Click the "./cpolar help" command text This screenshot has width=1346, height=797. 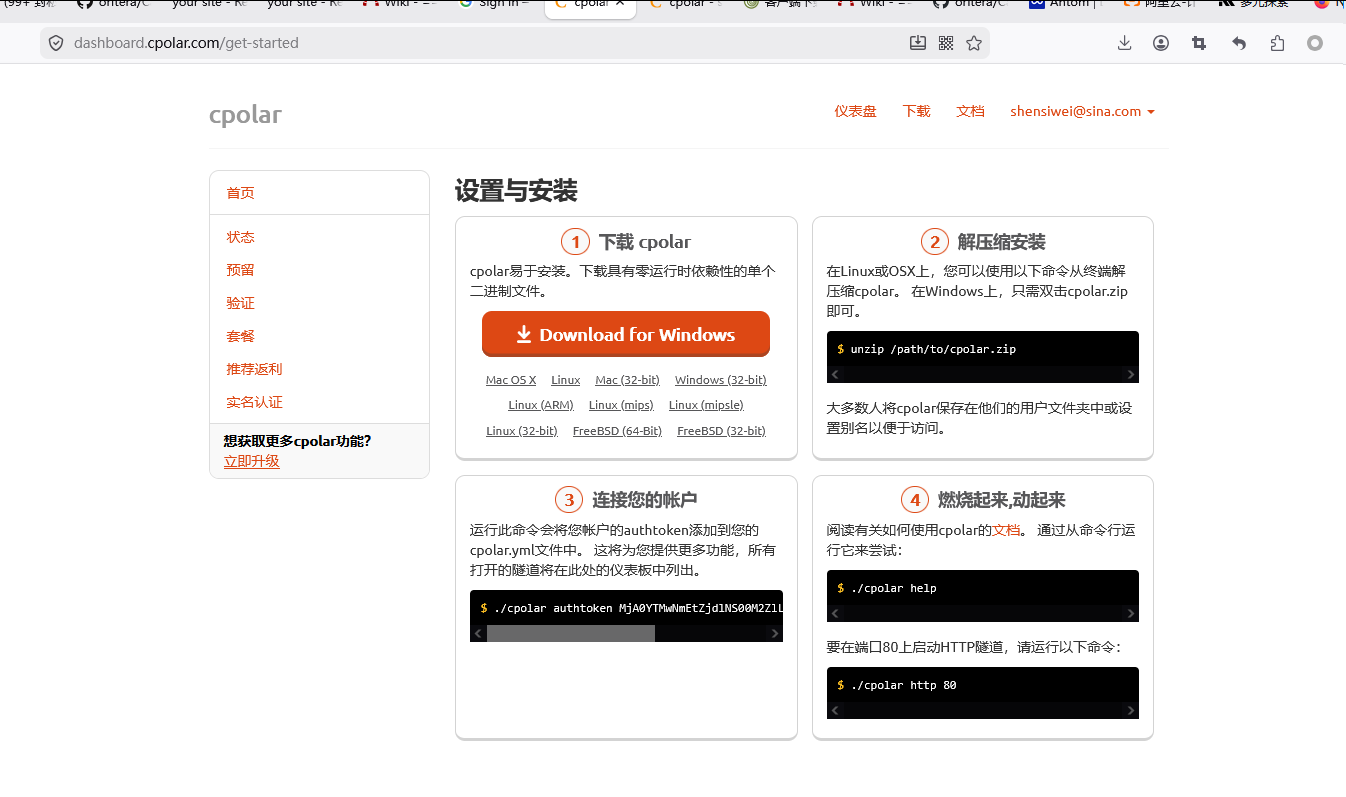click(x=893, y=588)
